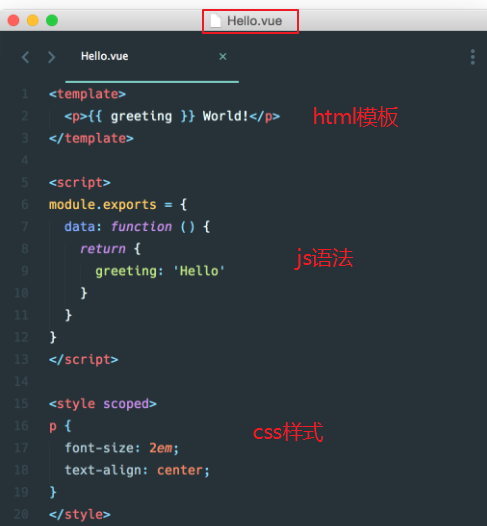Click the font-size property on line 17
Screen dimensions: 487x526
(x=99, y=448)
